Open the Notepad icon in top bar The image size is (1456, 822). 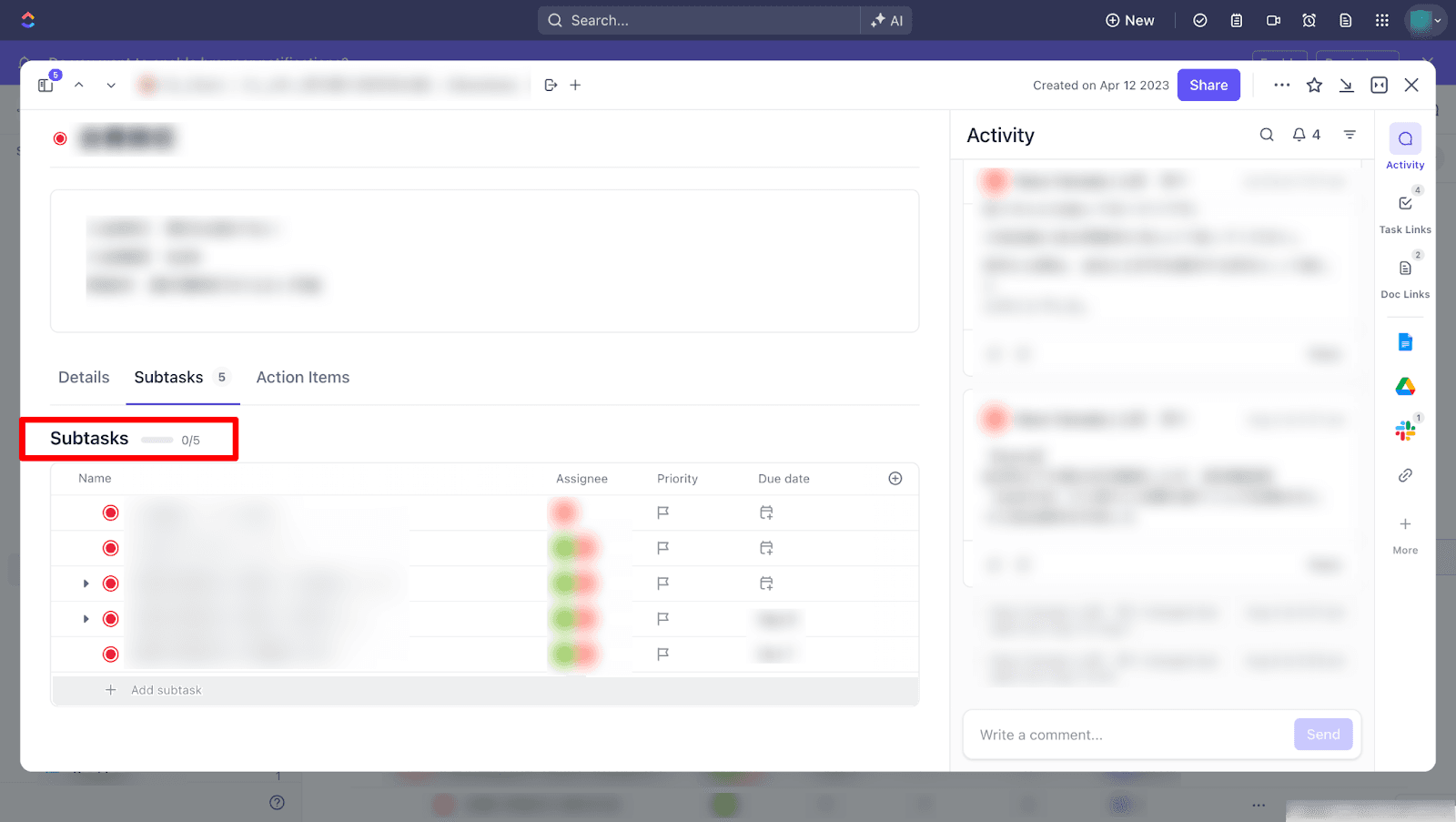tap(1236, 20)
